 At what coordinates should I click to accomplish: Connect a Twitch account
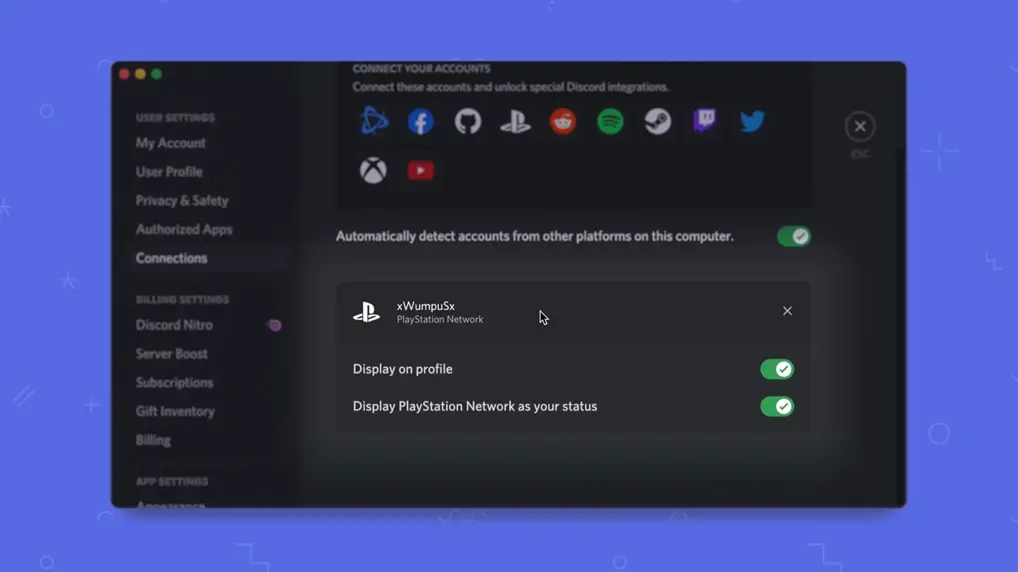[705, 121]
